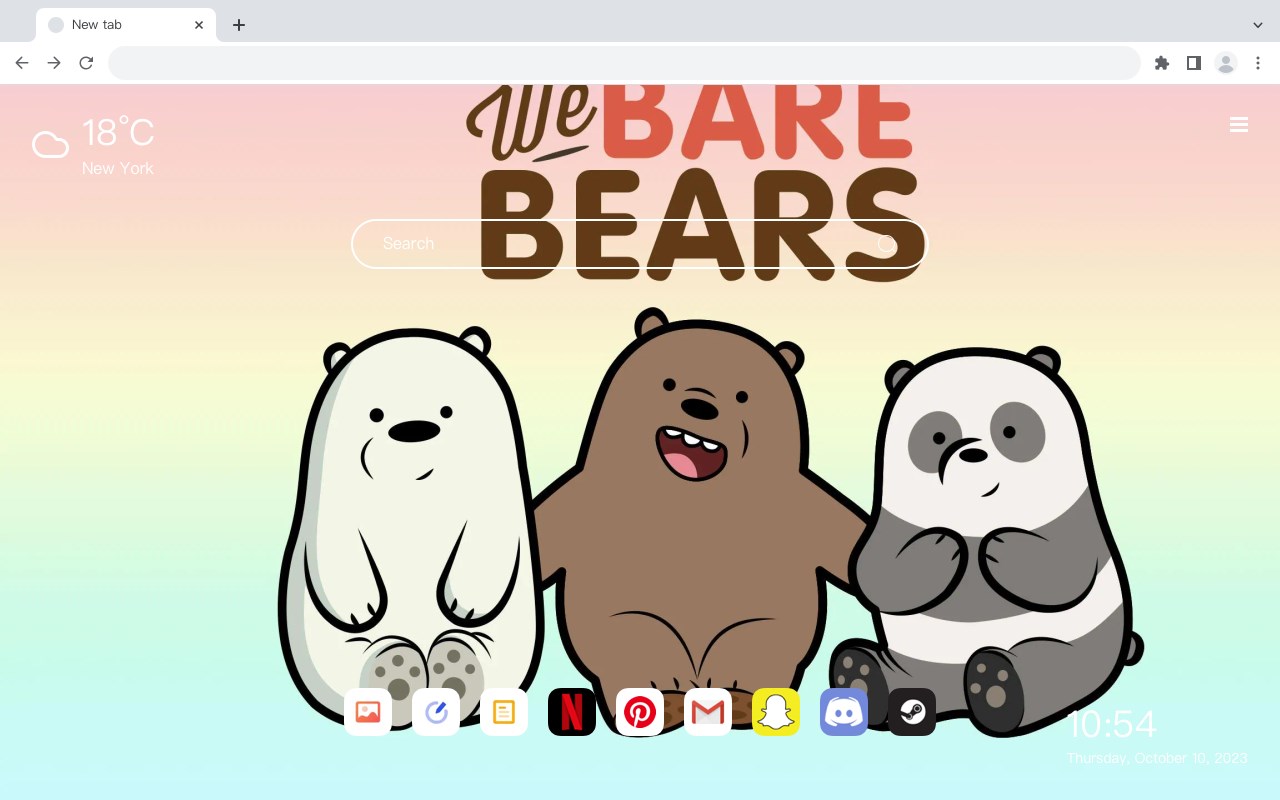Open the Gmail shortcut

(x=708, y=712)
